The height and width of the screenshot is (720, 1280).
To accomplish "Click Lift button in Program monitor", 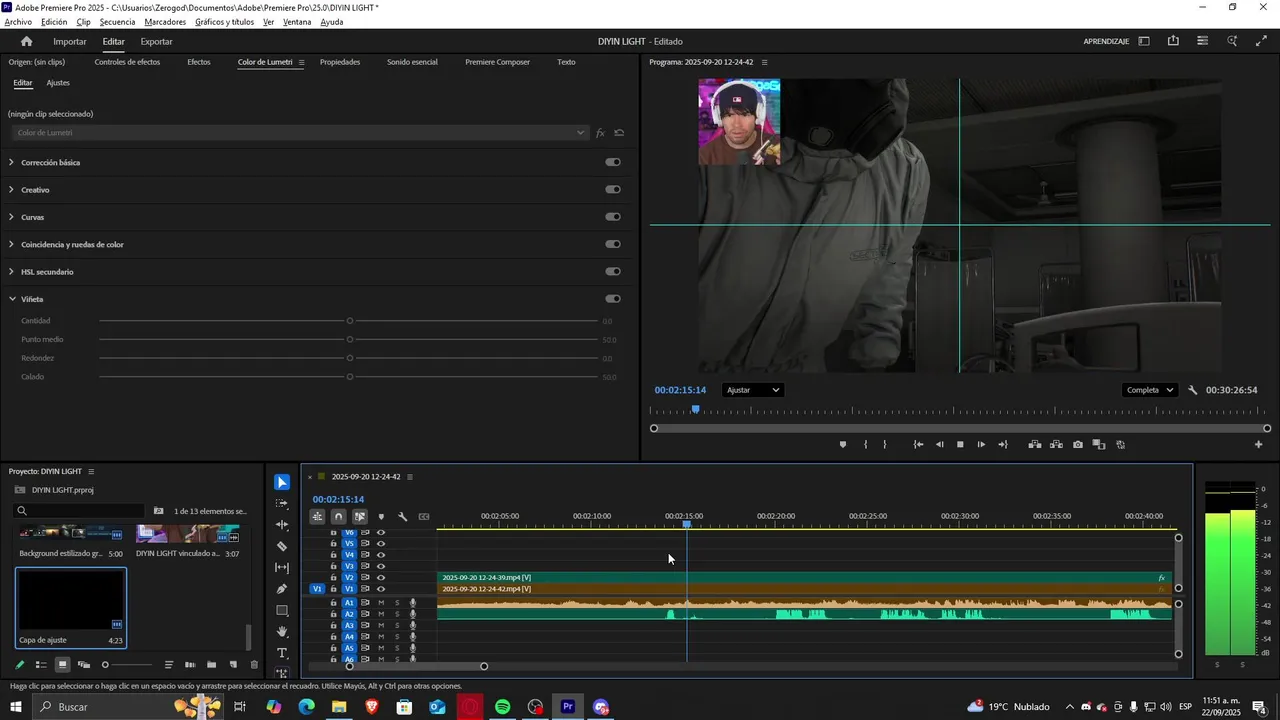I will (1035, 444).
